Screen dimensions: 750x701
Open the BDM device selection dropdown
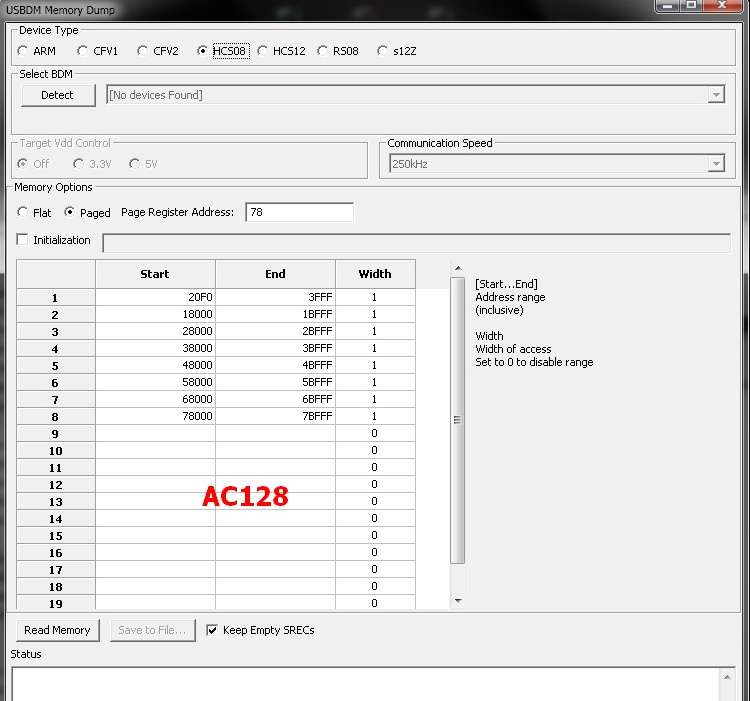[x=715, y=95]
